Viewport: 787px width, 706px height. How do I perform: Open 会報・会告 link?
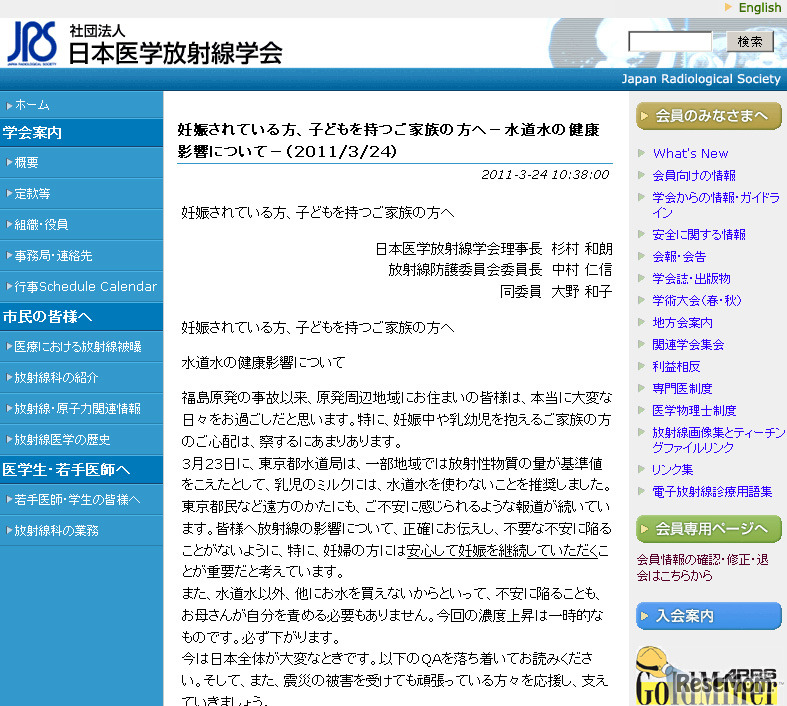pyautogui.click(x=679, y=256)
